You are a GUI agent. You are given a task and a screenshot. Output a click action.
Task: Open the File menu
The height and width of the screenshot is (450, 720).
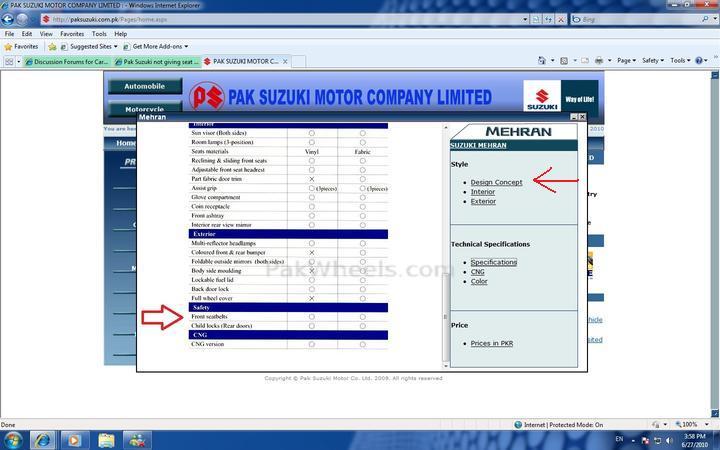point(9,34)
